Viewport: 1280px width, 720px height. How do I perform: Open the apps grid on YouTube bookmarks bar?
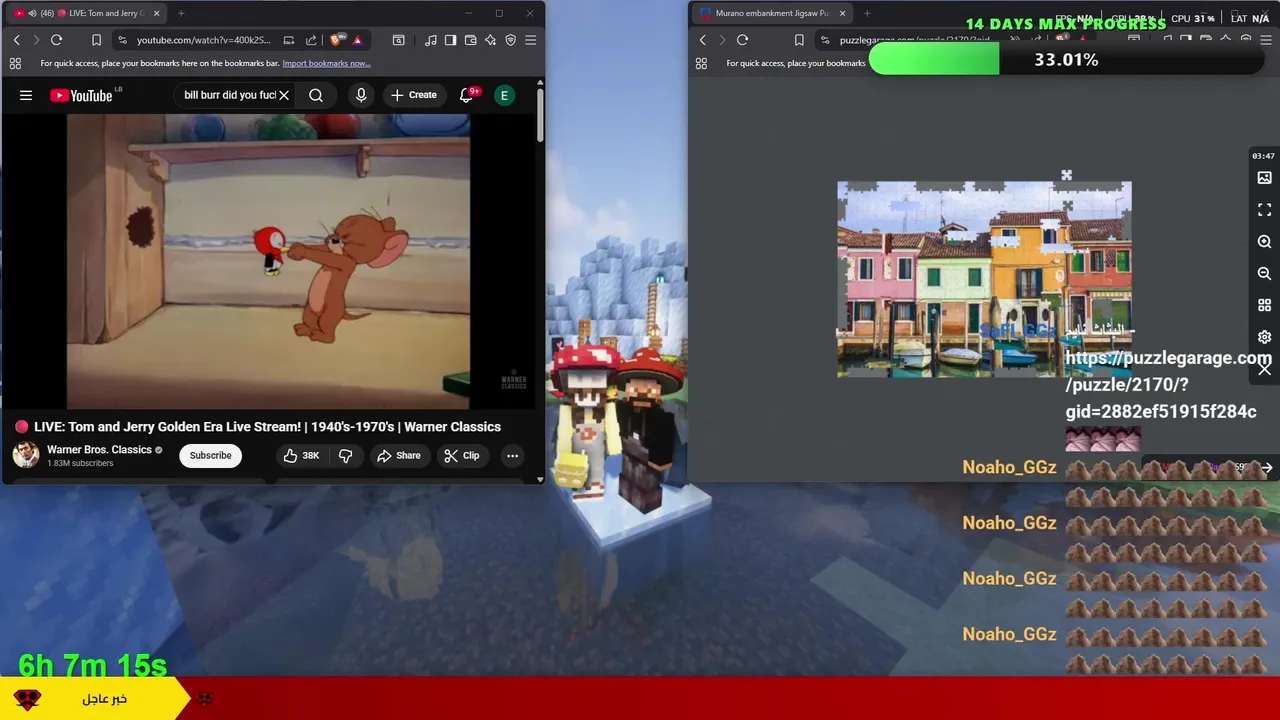(x=15, y=63)
